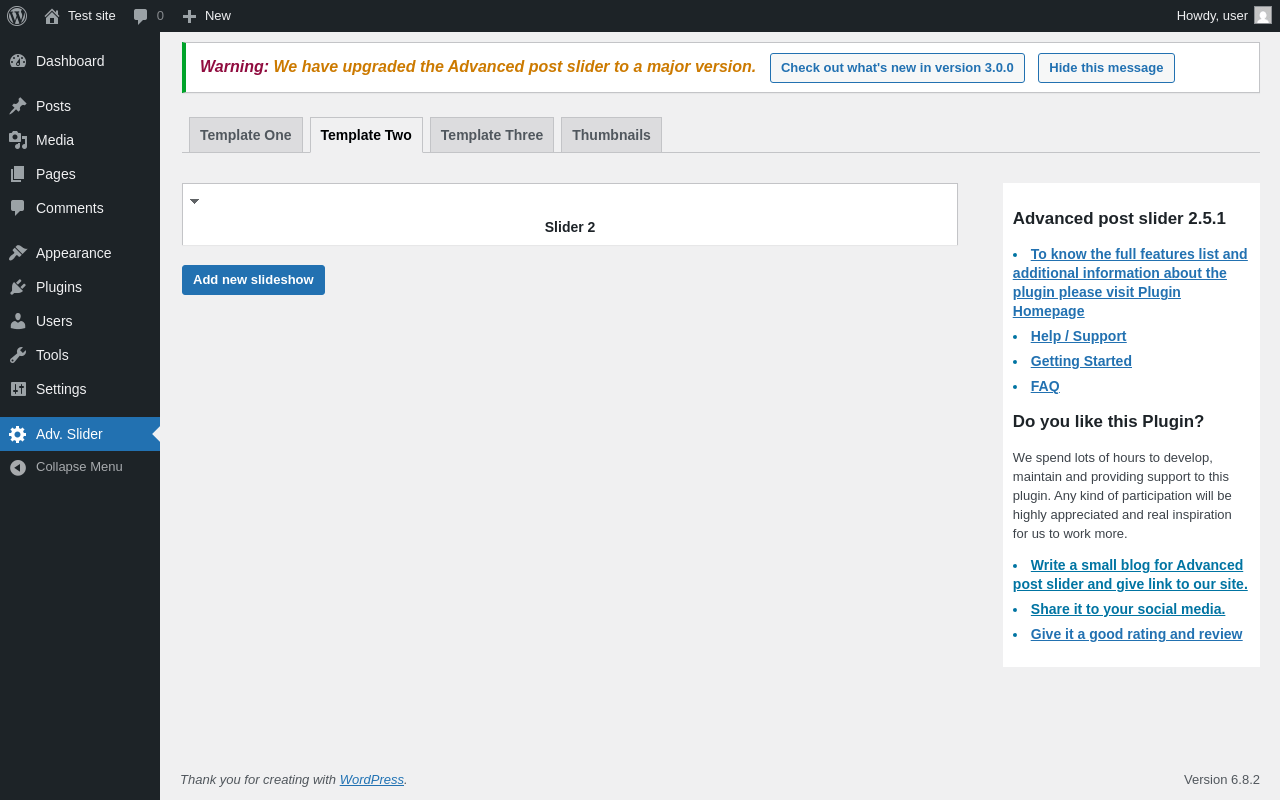Open Pages label in sidebar
Screen dimensions: 1280x800
tap(56, 174)
